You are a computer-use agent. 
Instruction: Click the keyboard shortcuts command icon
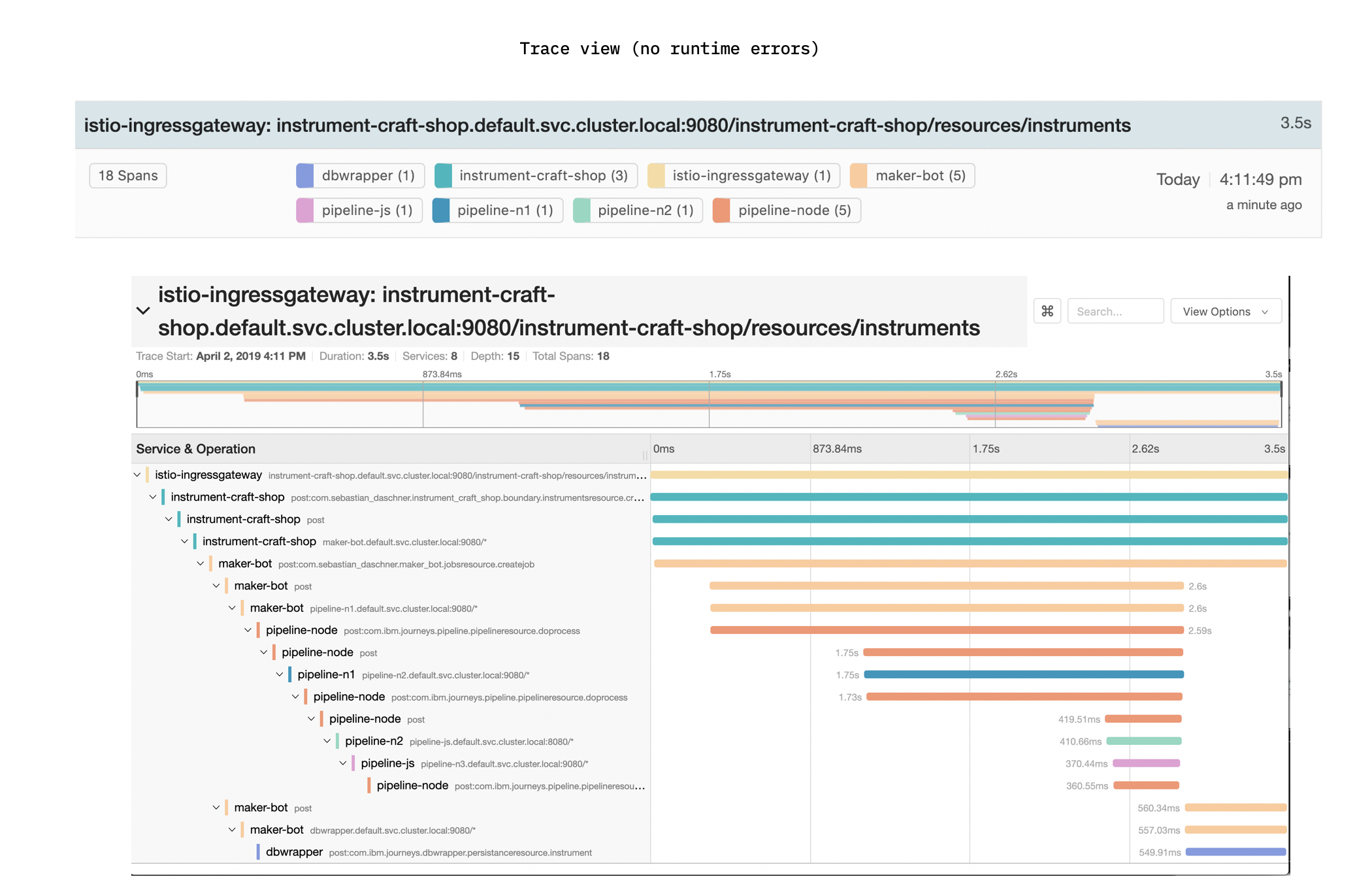1047,311
